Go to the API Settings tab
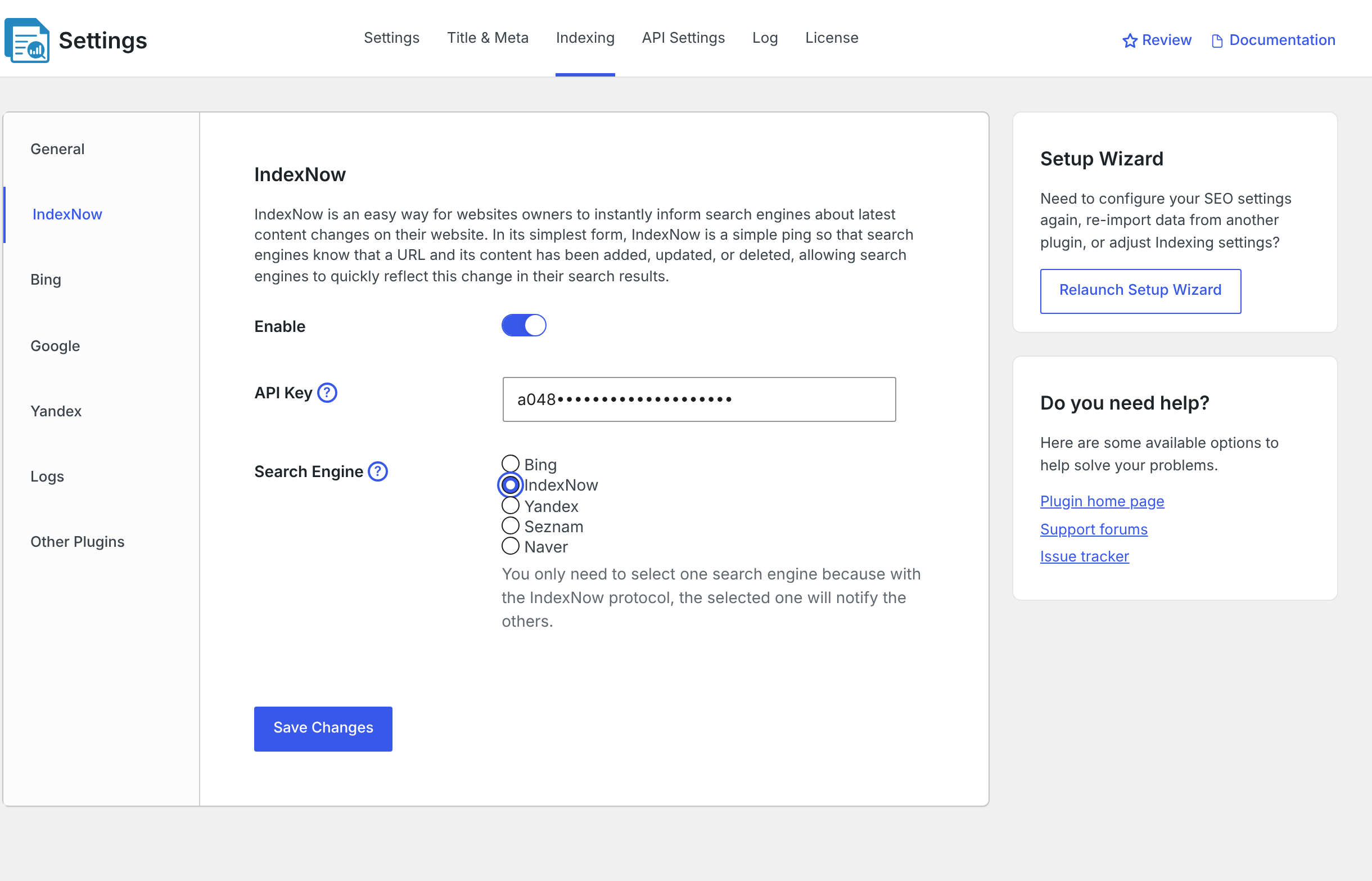The width and height of the screenshot is (1372, 881). pos(683,38)
